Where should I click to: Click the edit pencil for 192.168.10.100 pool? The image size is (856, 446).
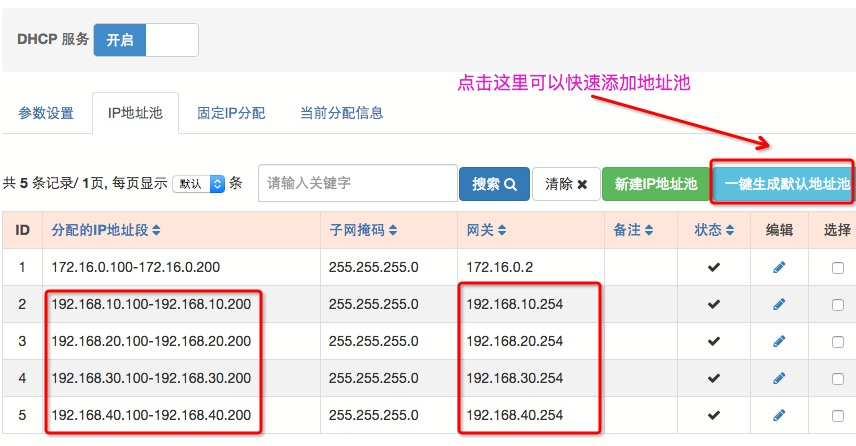pyautogui.click(x=779, y=304)
